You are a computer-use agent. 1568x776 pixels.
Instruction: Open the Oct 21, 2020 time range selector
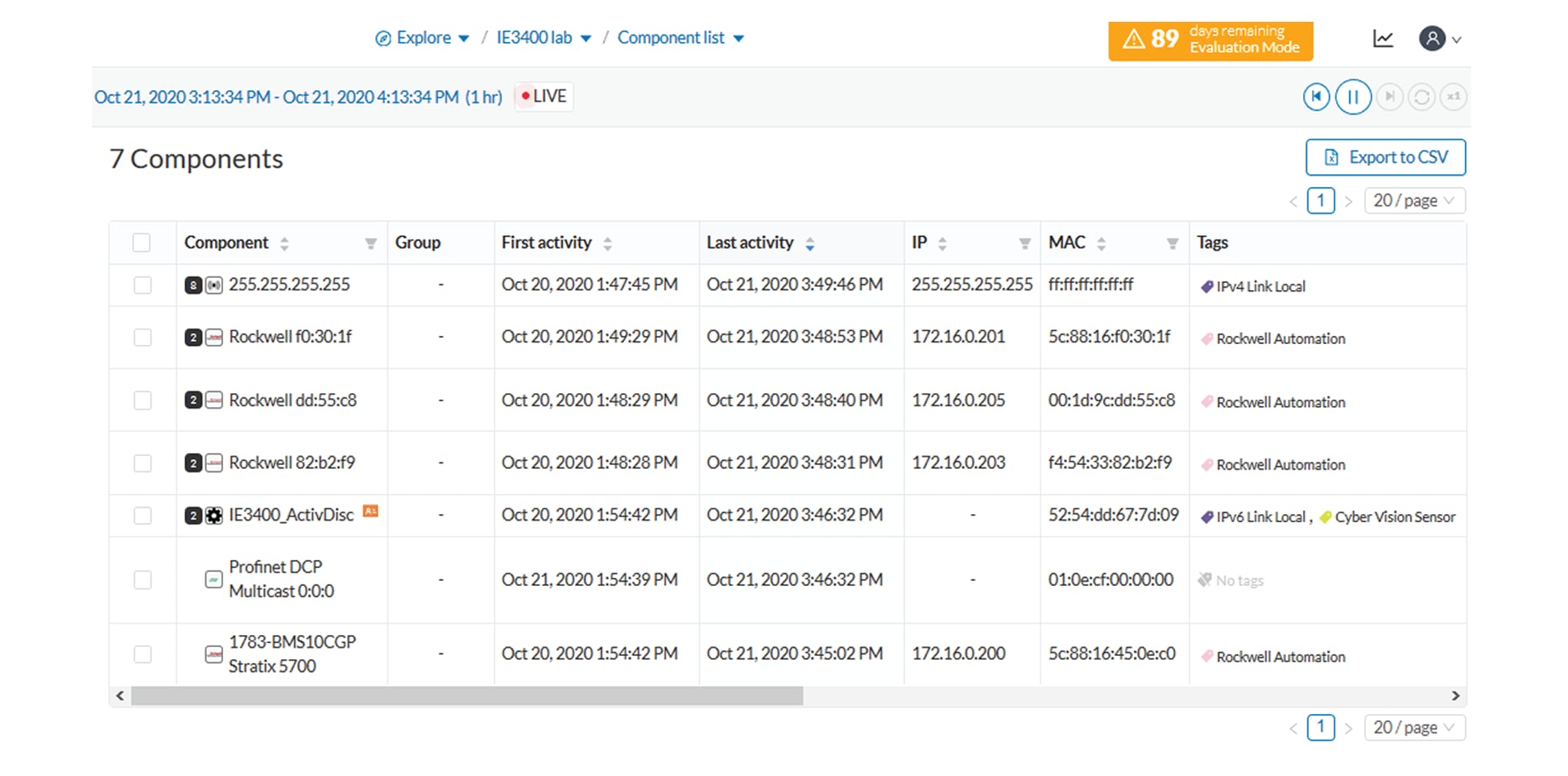(298, 98)
